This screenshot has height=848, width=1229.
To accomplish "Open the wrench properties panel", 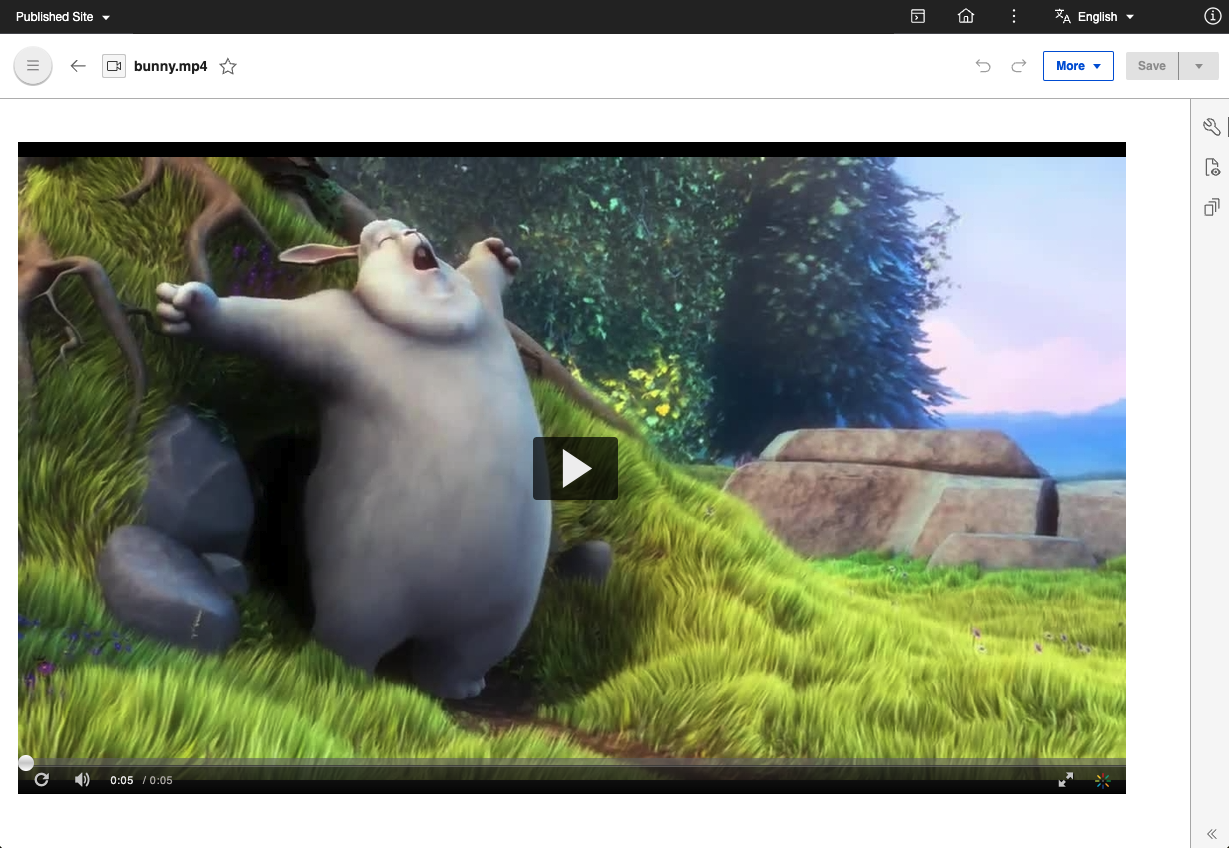I will pos(1211,127).
